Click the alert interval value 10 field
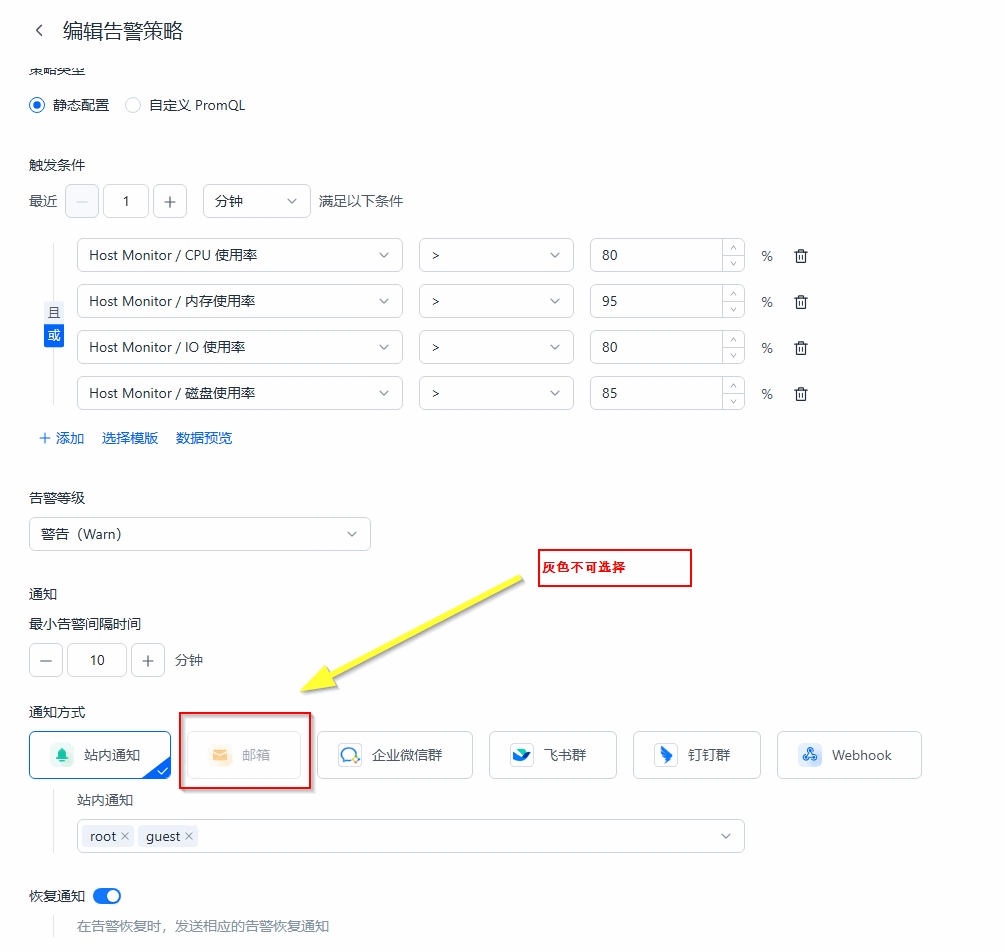The height and width of the screenshot is (951, 1004). point(97,660)
